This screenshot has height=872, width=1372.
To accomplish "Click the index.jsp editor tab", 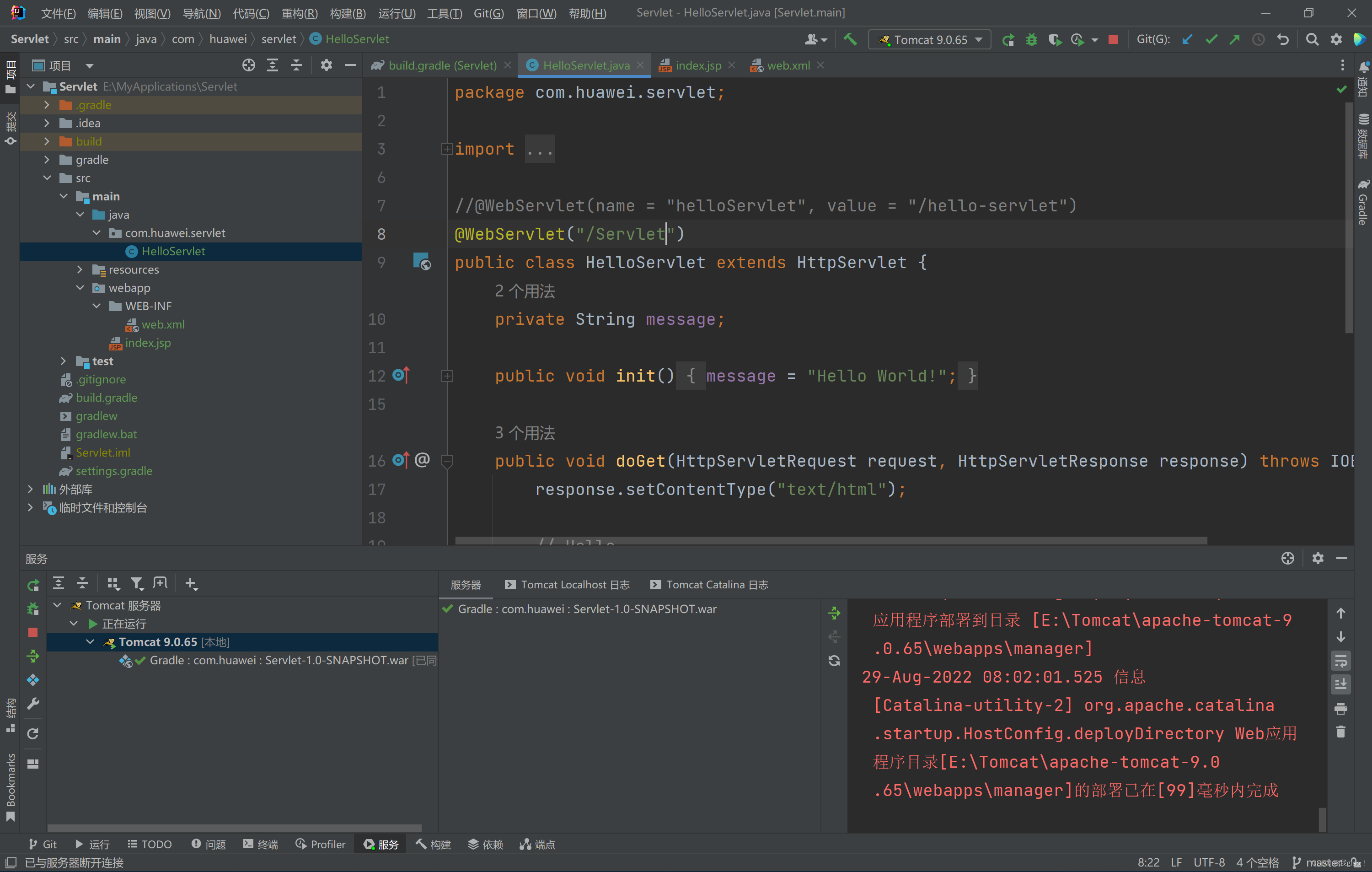I will (696, 64).
